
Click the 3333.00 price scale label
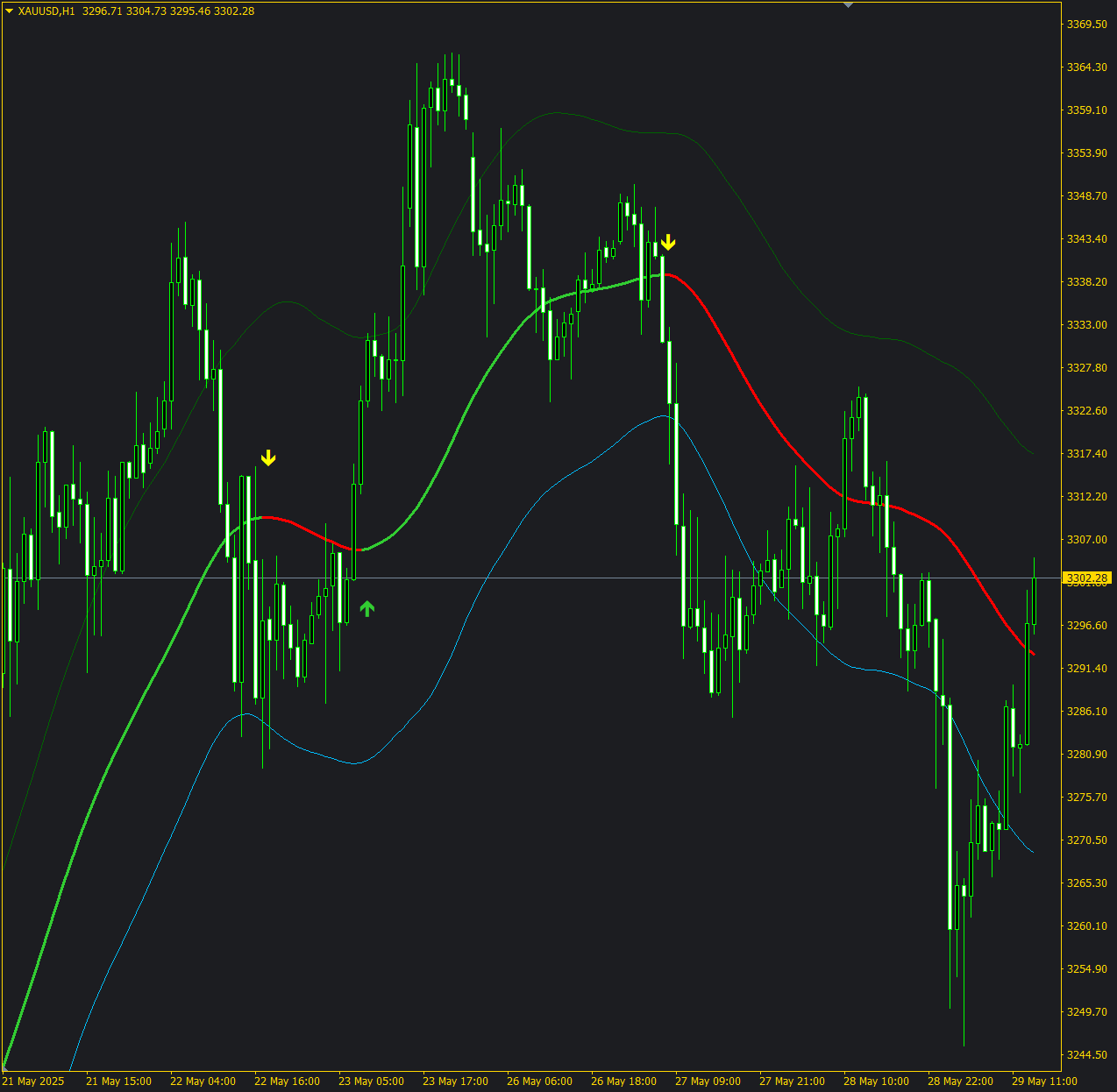point(1086,325)
